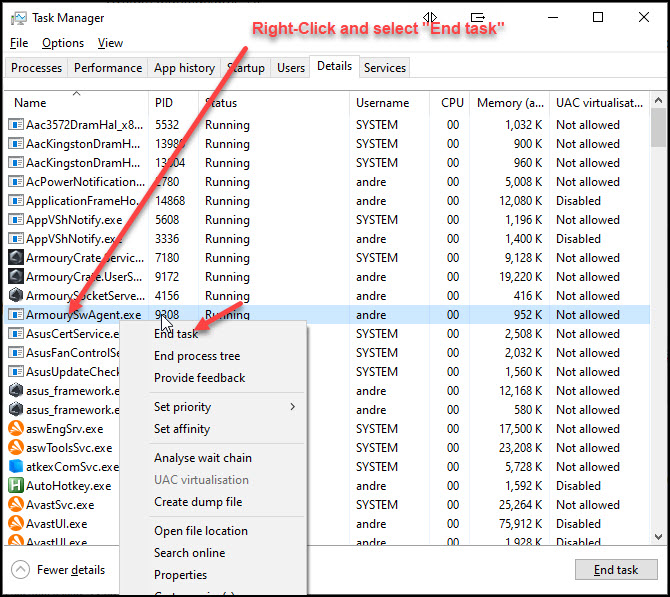Open the Options menu

tap(63, 43)
